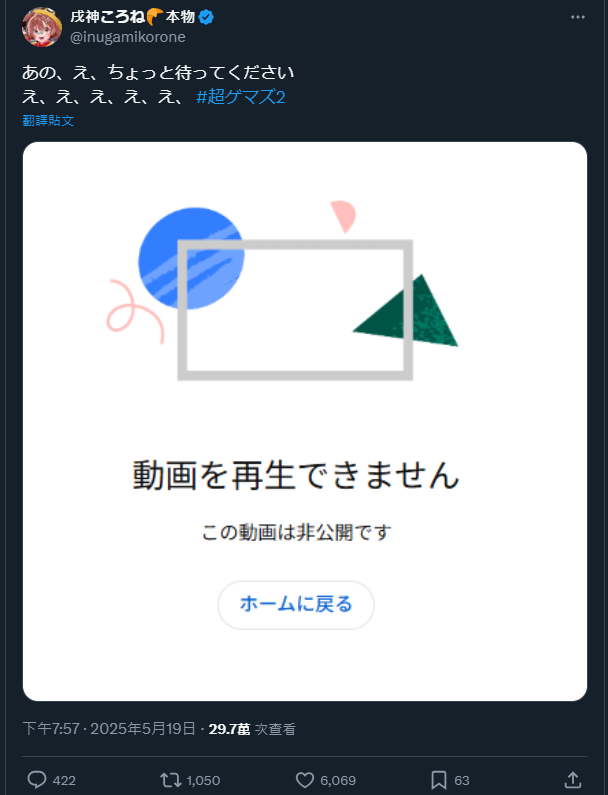The height and width of the screenshot is (795, 608).
Task: Open the @inugamikorone handle
Action: (128, 37)
